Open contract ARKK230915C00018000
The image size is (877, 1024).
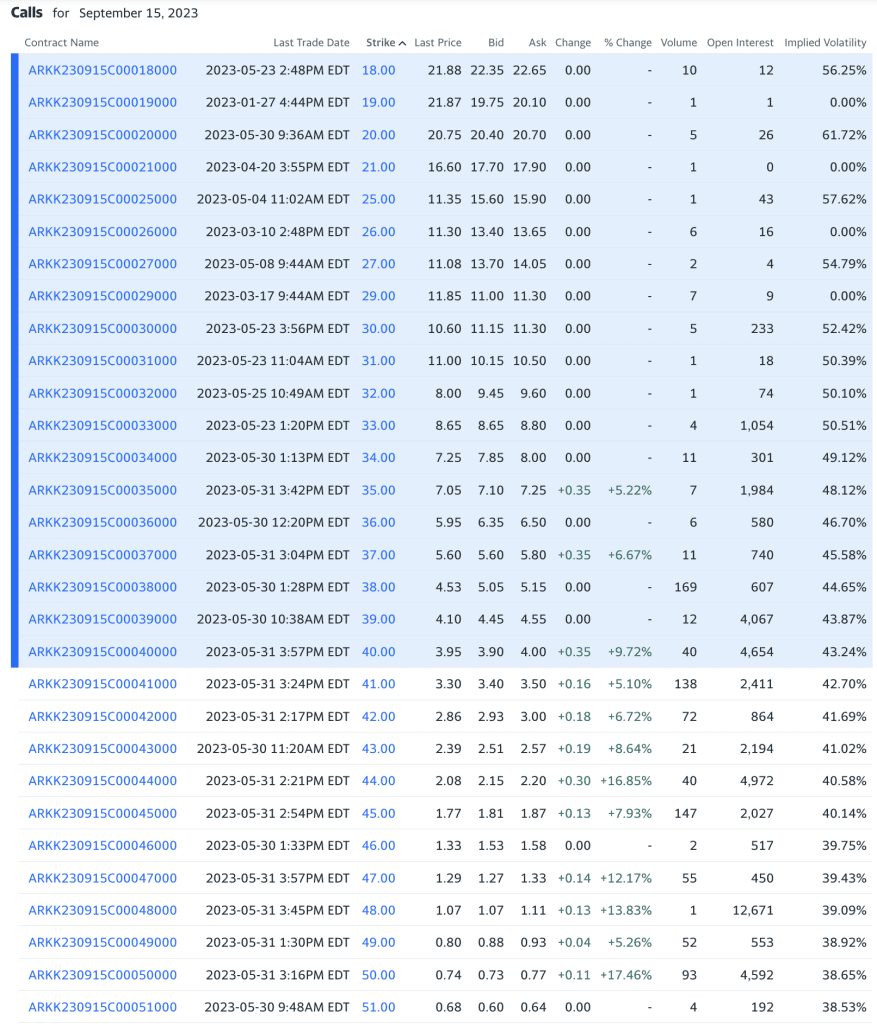(x=103, y=71)
